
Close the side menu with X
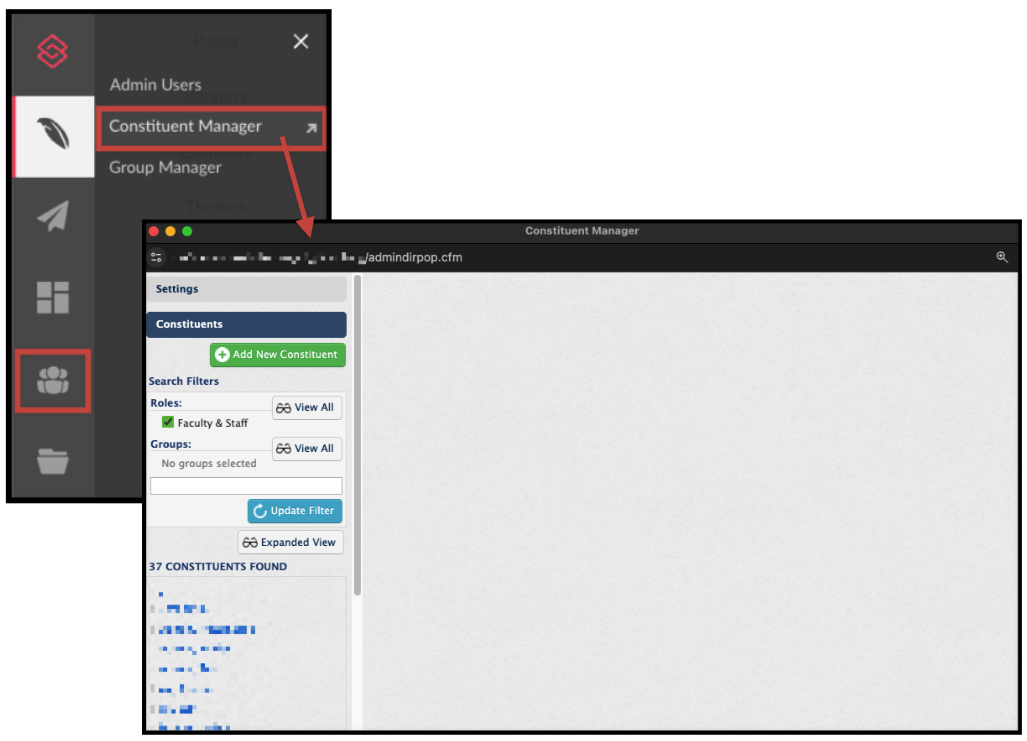pos(301,41)
